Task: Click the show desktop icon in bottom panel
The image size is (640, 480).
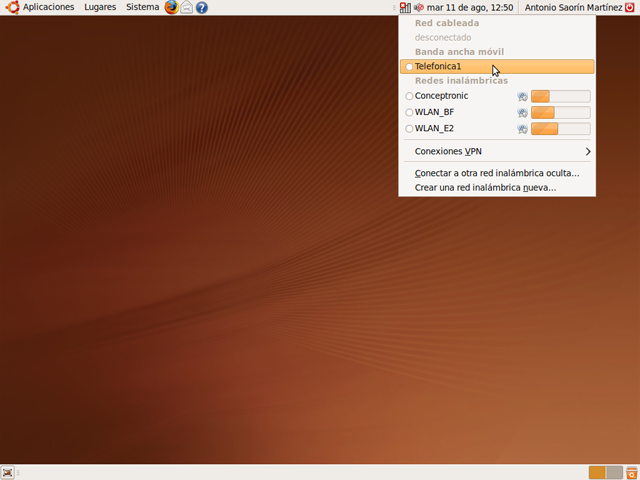Action: tap(8, 472)
